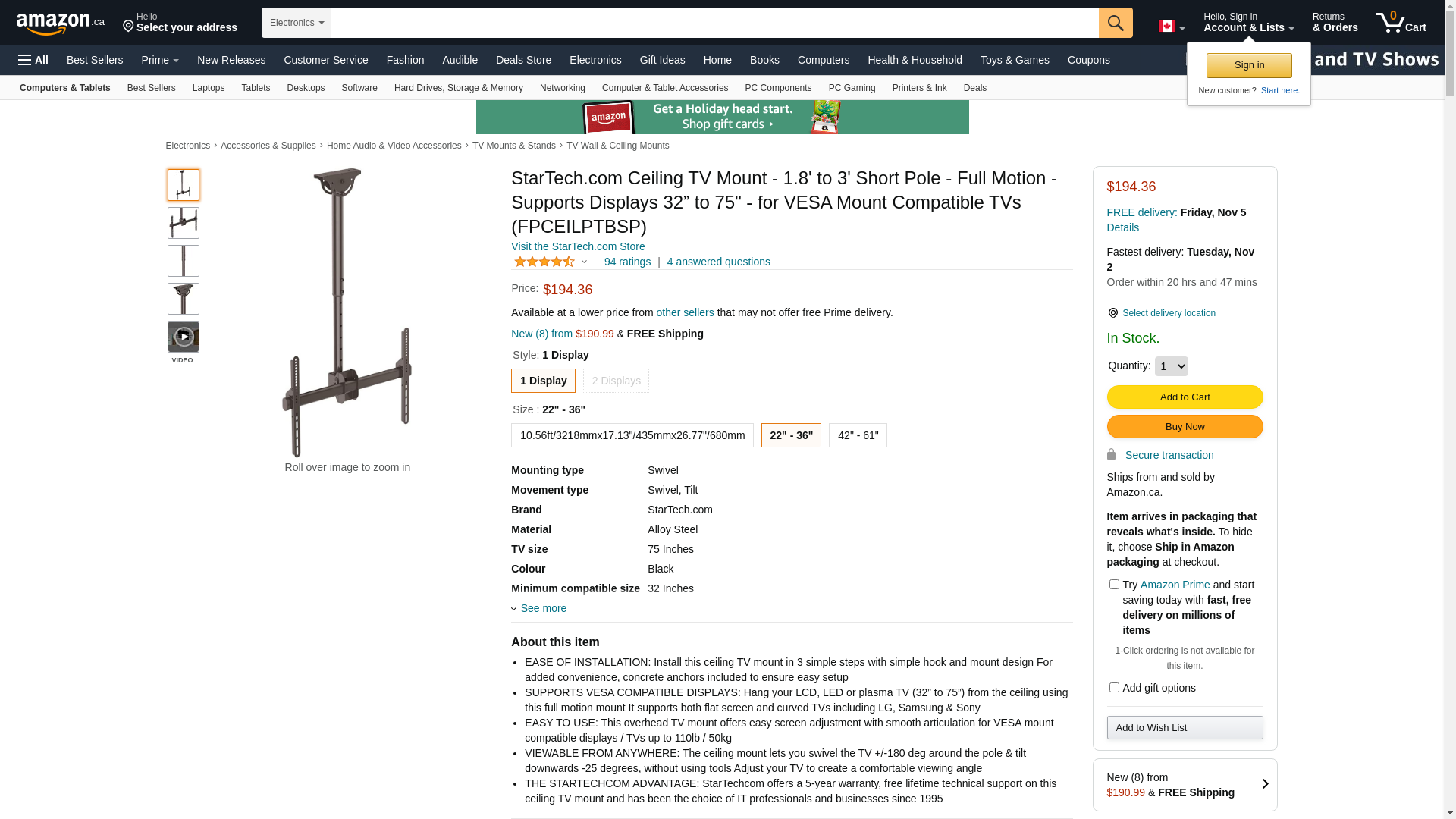
Task: Expand See more product details
Action: pos(542,608)
